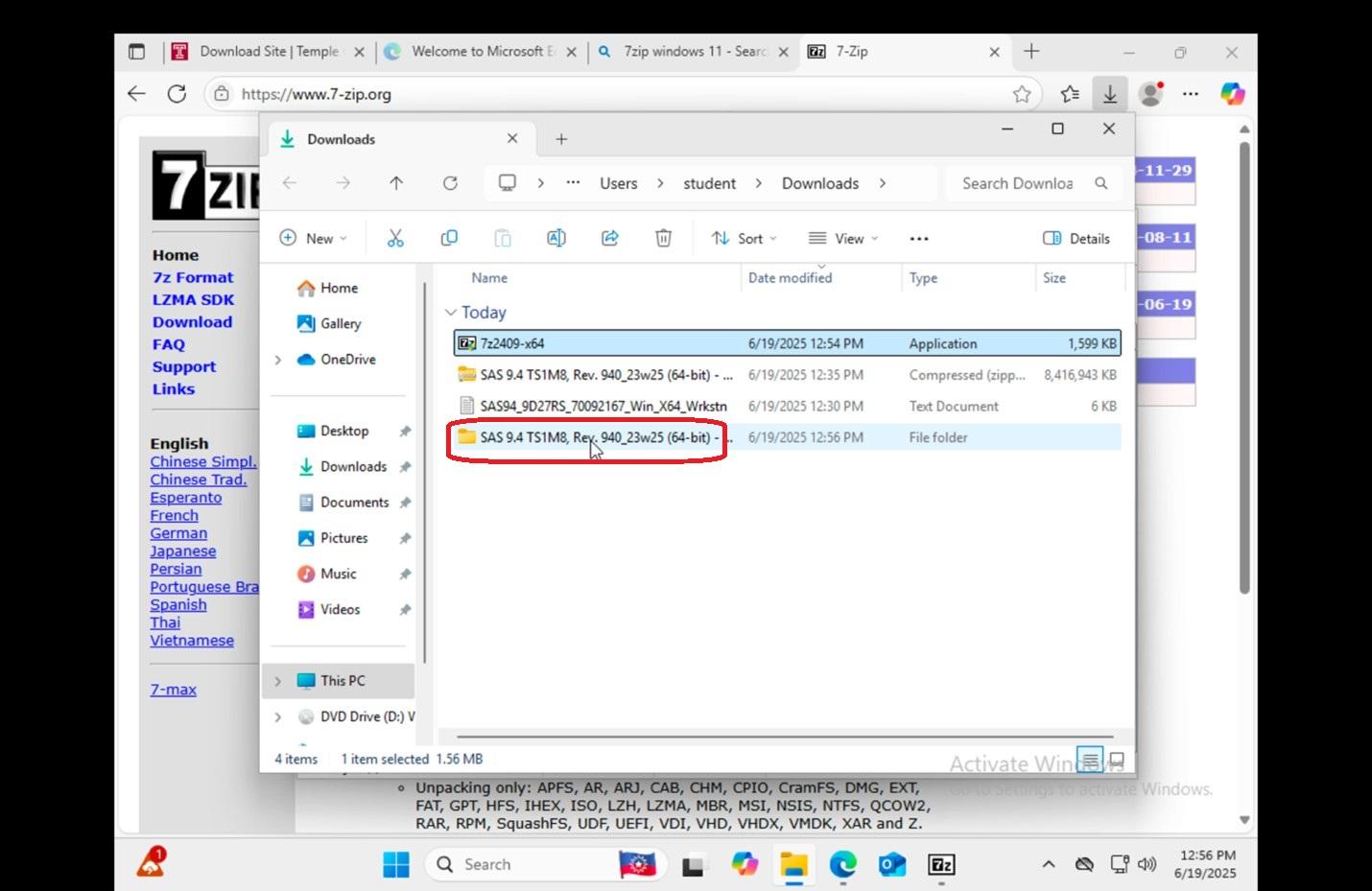Select the 7-Zip browser tab

902,52
